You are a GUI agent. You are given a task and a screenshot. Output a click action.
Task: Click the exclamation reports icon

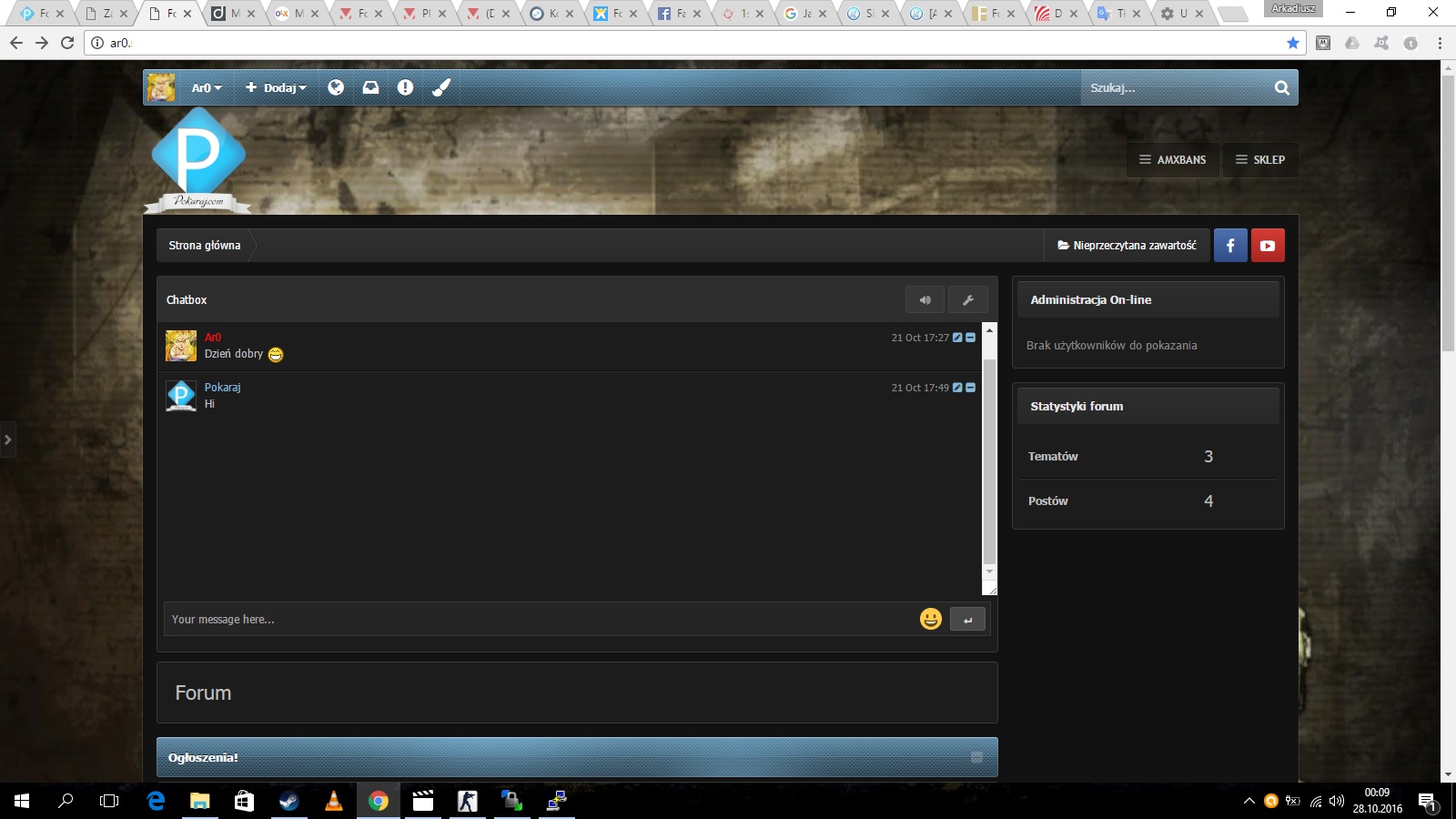(x=405, y=87)
